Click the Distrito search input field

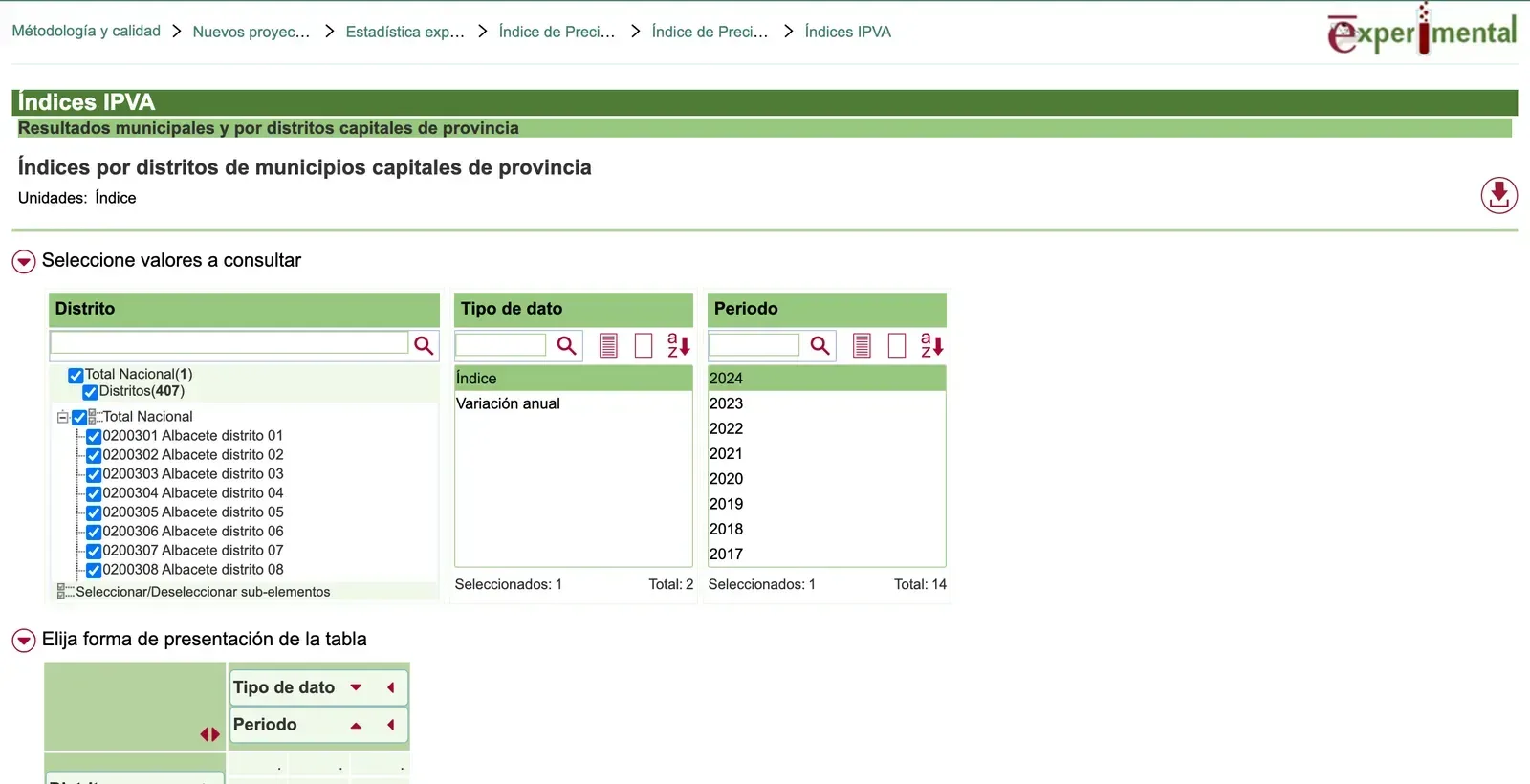point(229,343)
